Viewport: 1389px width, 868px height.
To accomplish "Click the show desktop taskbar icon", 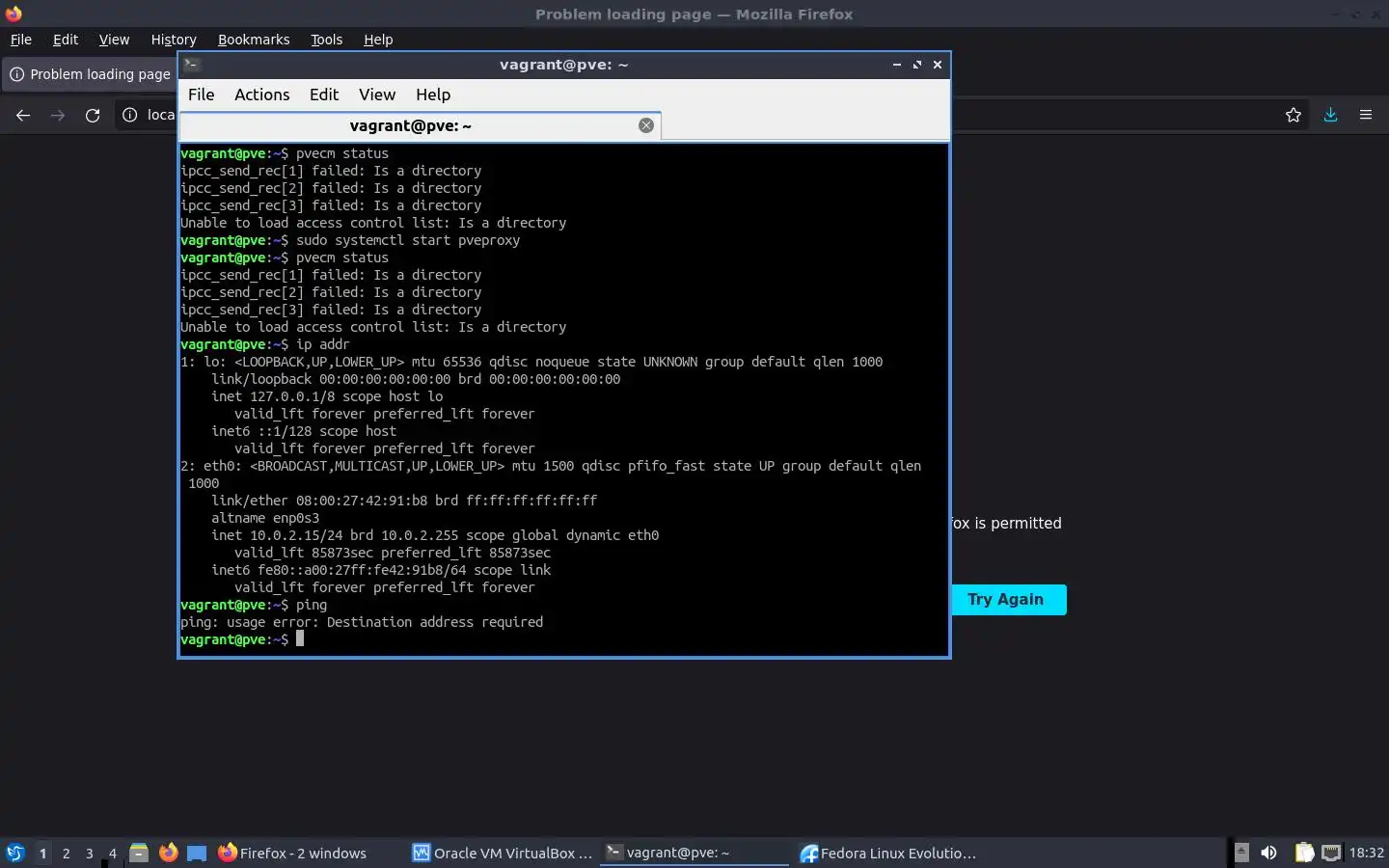I will point(197,853).
